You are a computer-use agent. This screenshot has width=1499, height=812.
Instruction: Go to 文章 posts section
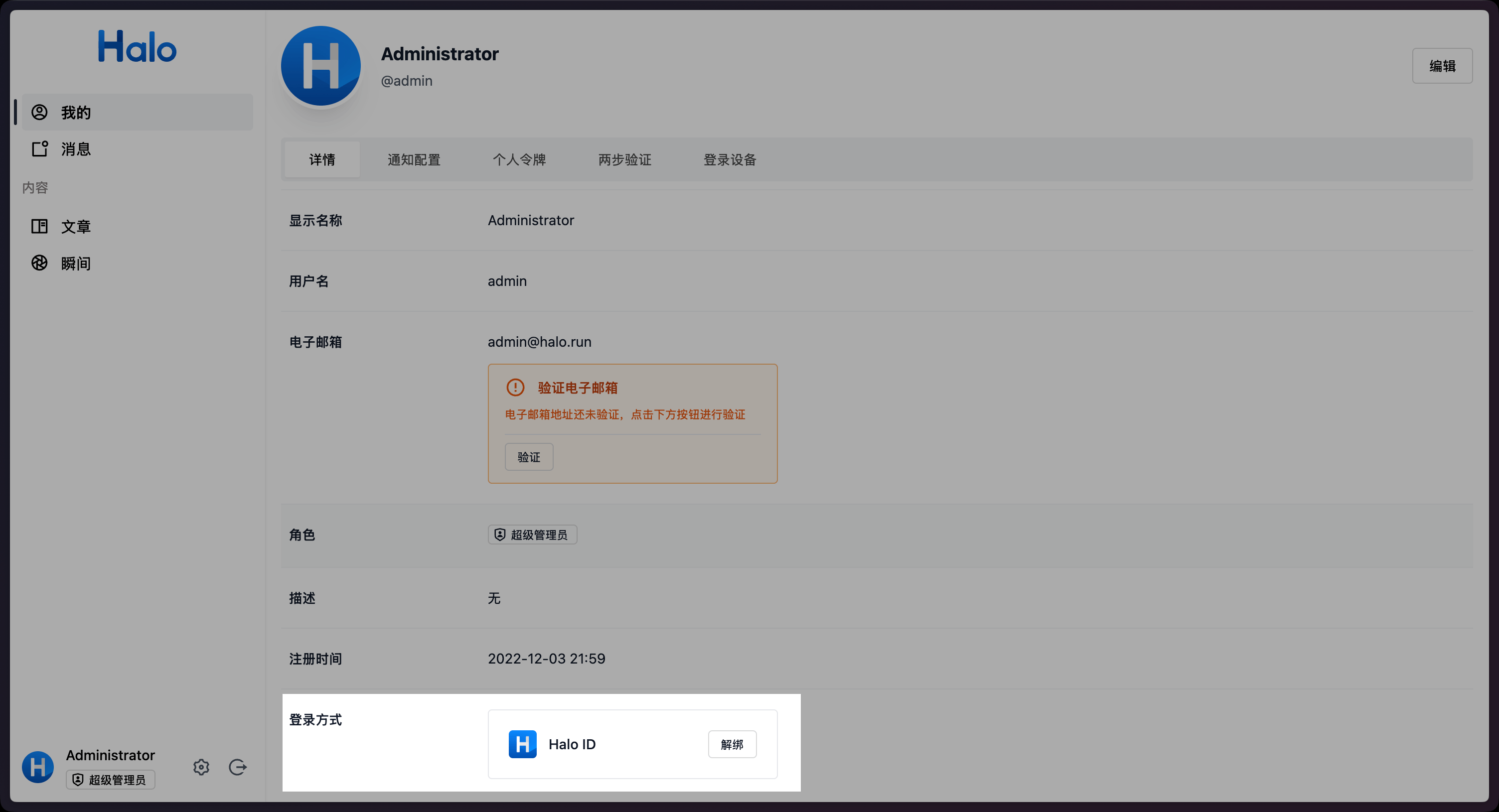76,226
